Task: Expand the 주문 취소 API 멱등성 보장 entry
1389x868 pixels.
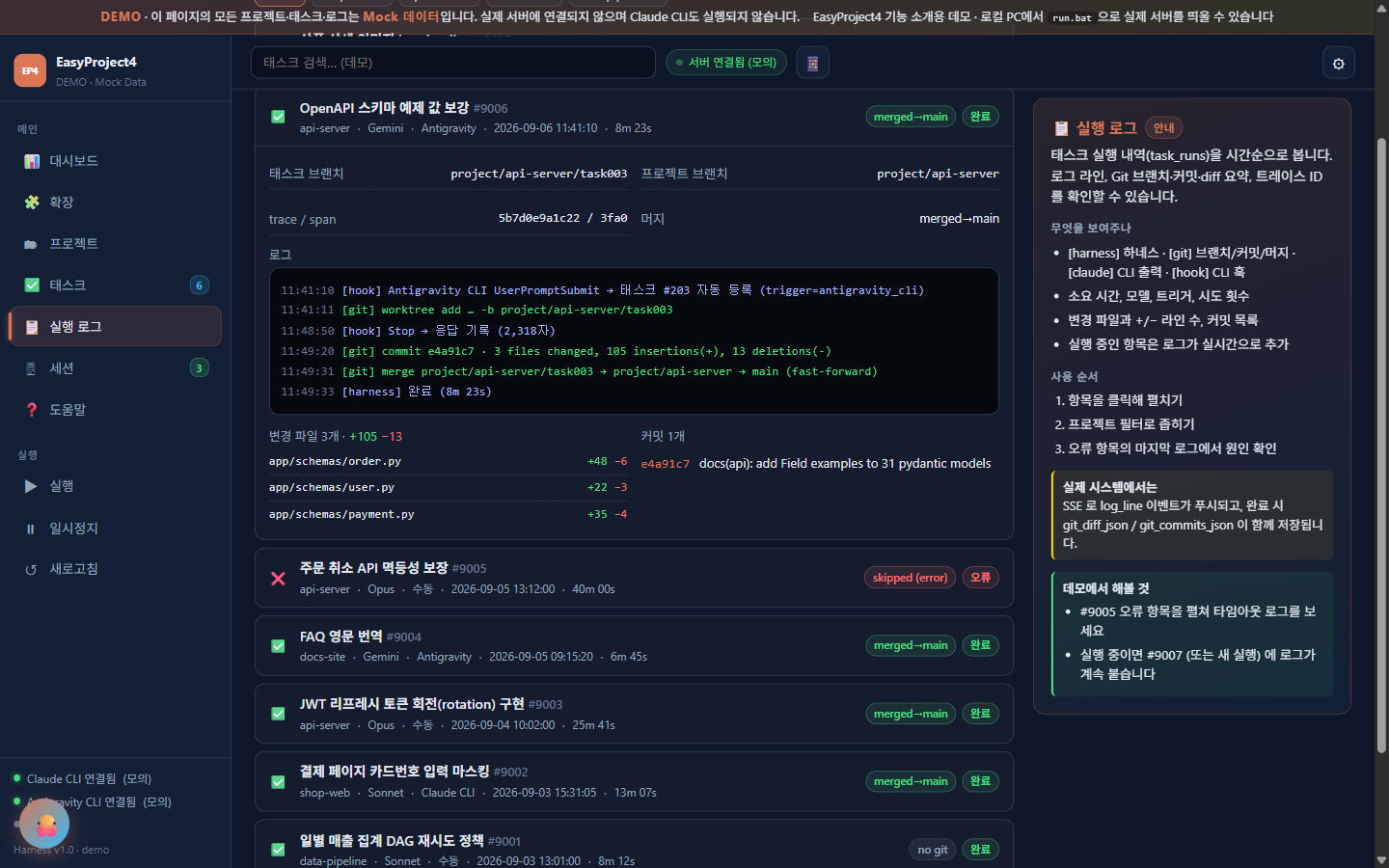Action: [634, 578]
